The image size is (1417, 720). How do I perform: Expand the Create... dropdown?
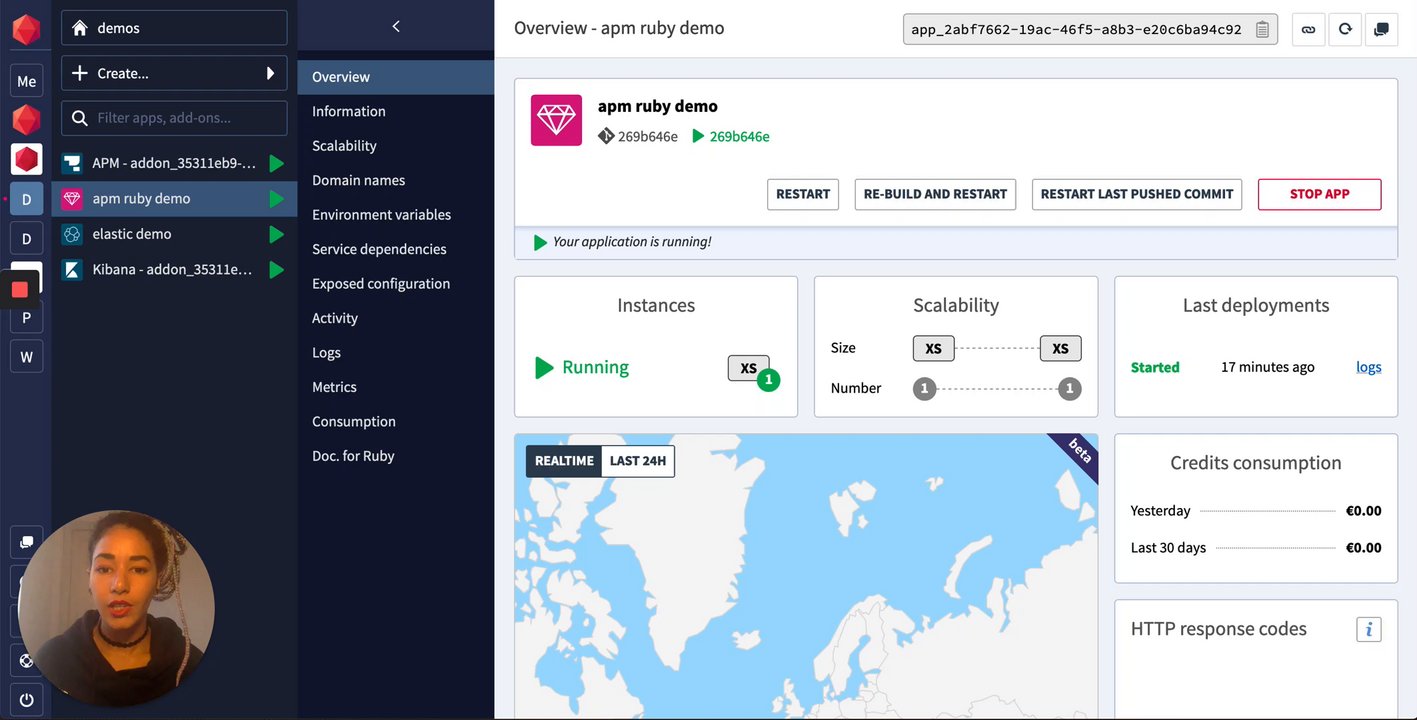tap(174, 73)
